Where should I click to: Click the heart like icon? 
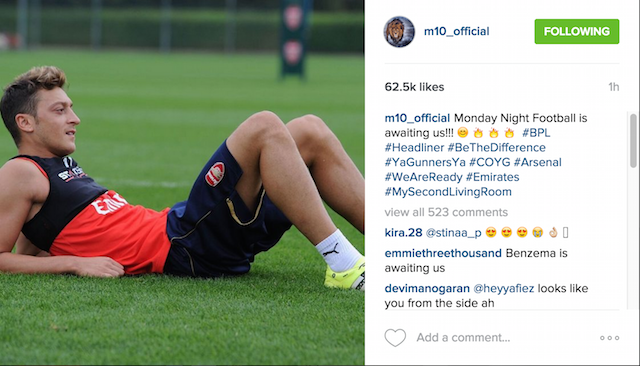click(395, 337)
